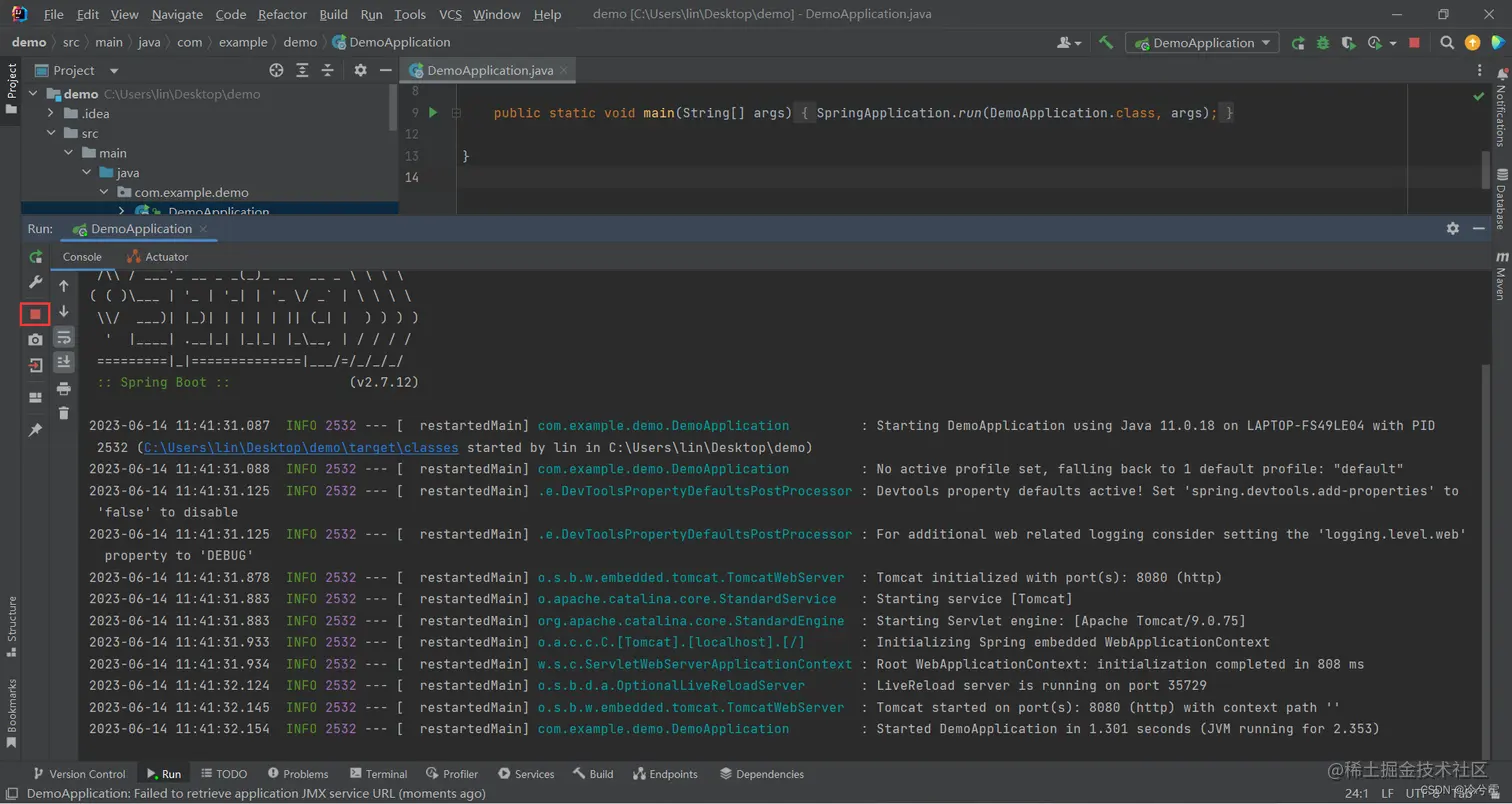The image size is (1512, 804).
Task: Pin the Run tab
Action: 35,430
